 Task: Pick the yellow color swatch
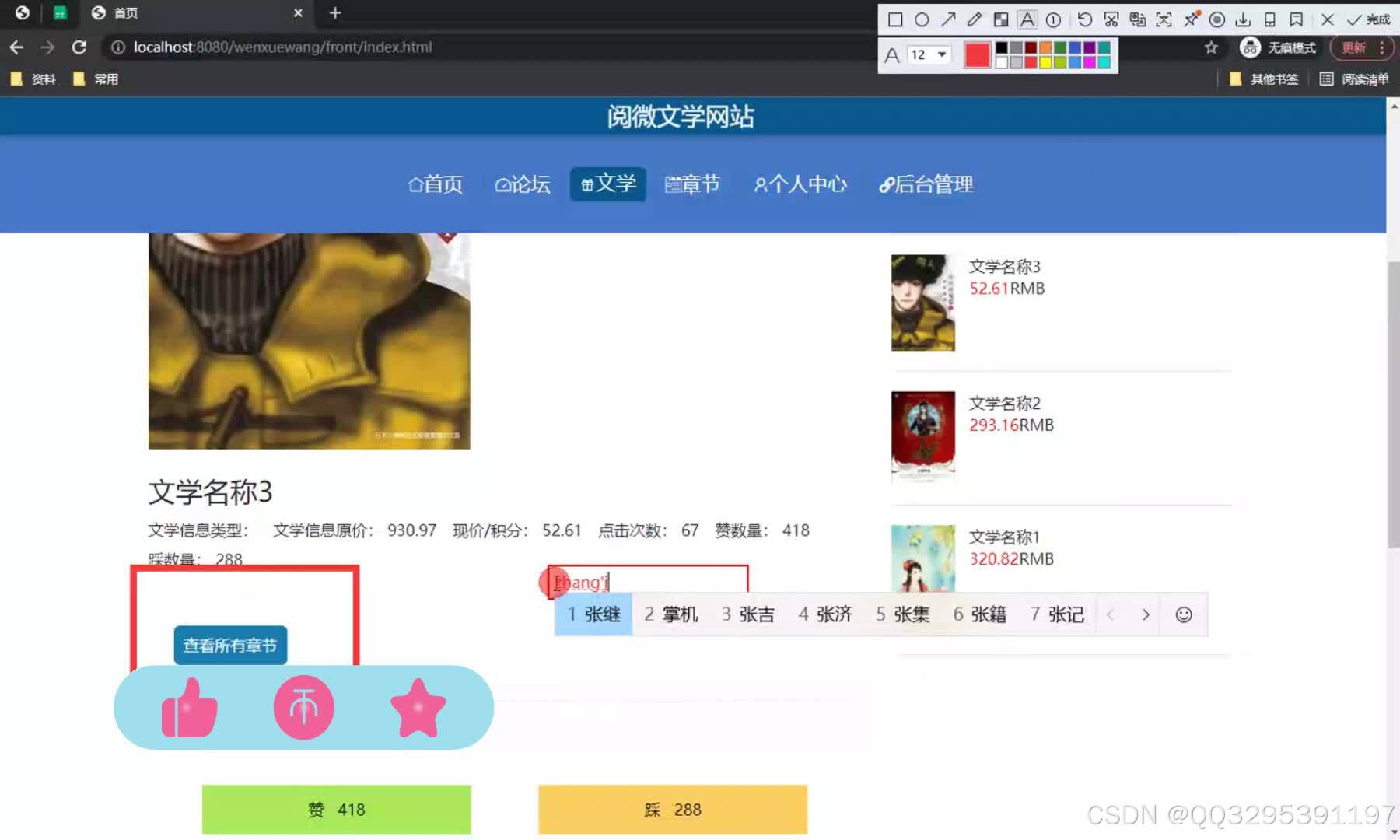tap(1046, 62)
